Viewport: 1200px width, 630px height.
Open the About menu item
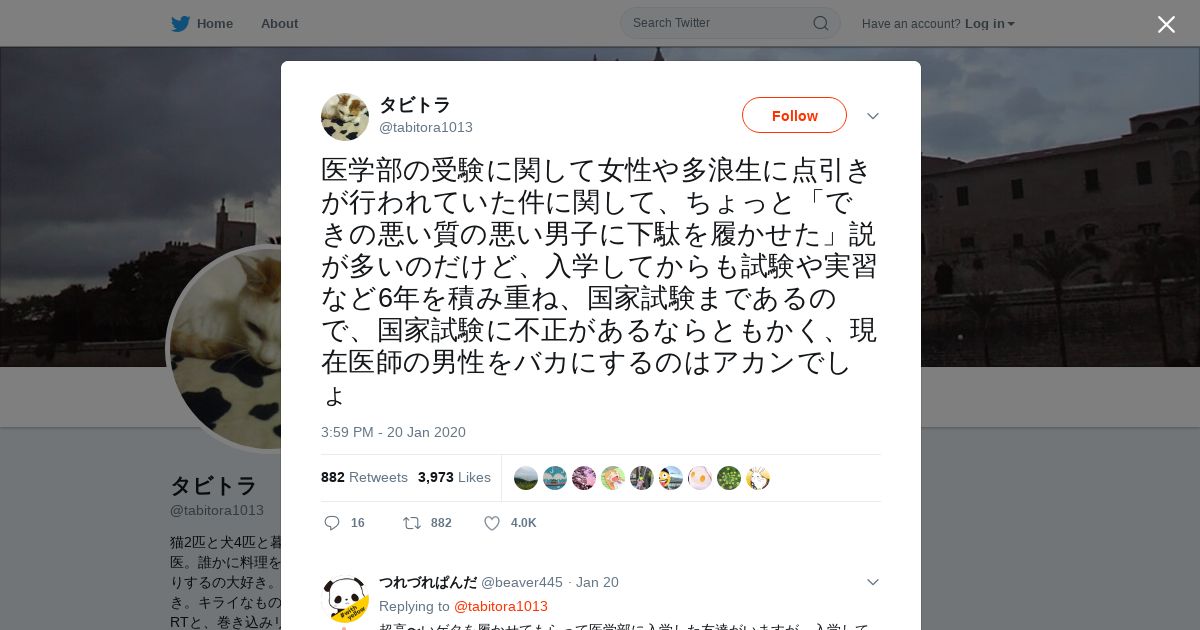tap(279, 23)
